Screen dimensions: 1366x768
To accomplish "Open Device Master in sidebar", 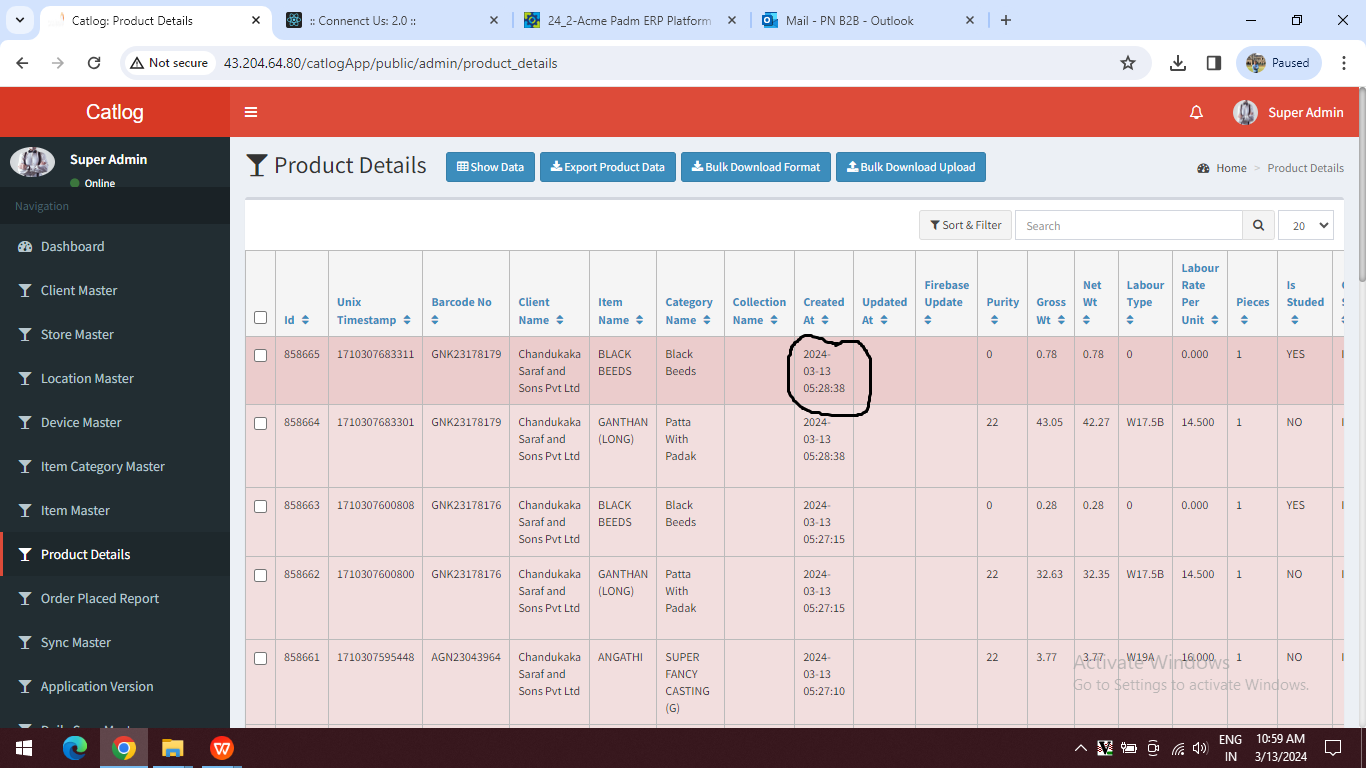I will (x=115, y=422).
